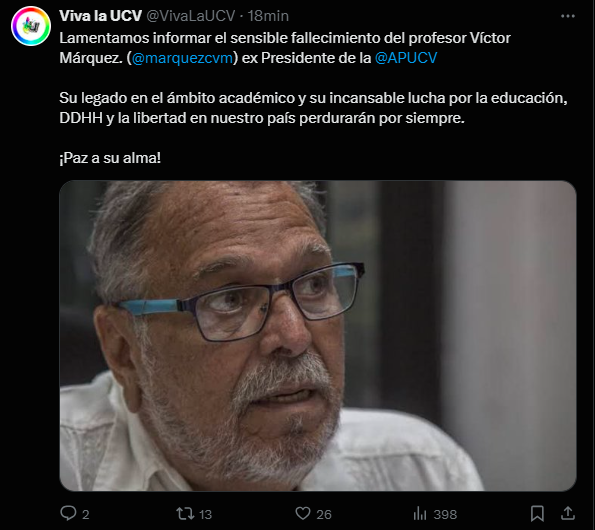The width and height of the screenshot is (595, 530).
Task: Bookmark this tweet with the bookmark icon
Action: click(537, 514)
